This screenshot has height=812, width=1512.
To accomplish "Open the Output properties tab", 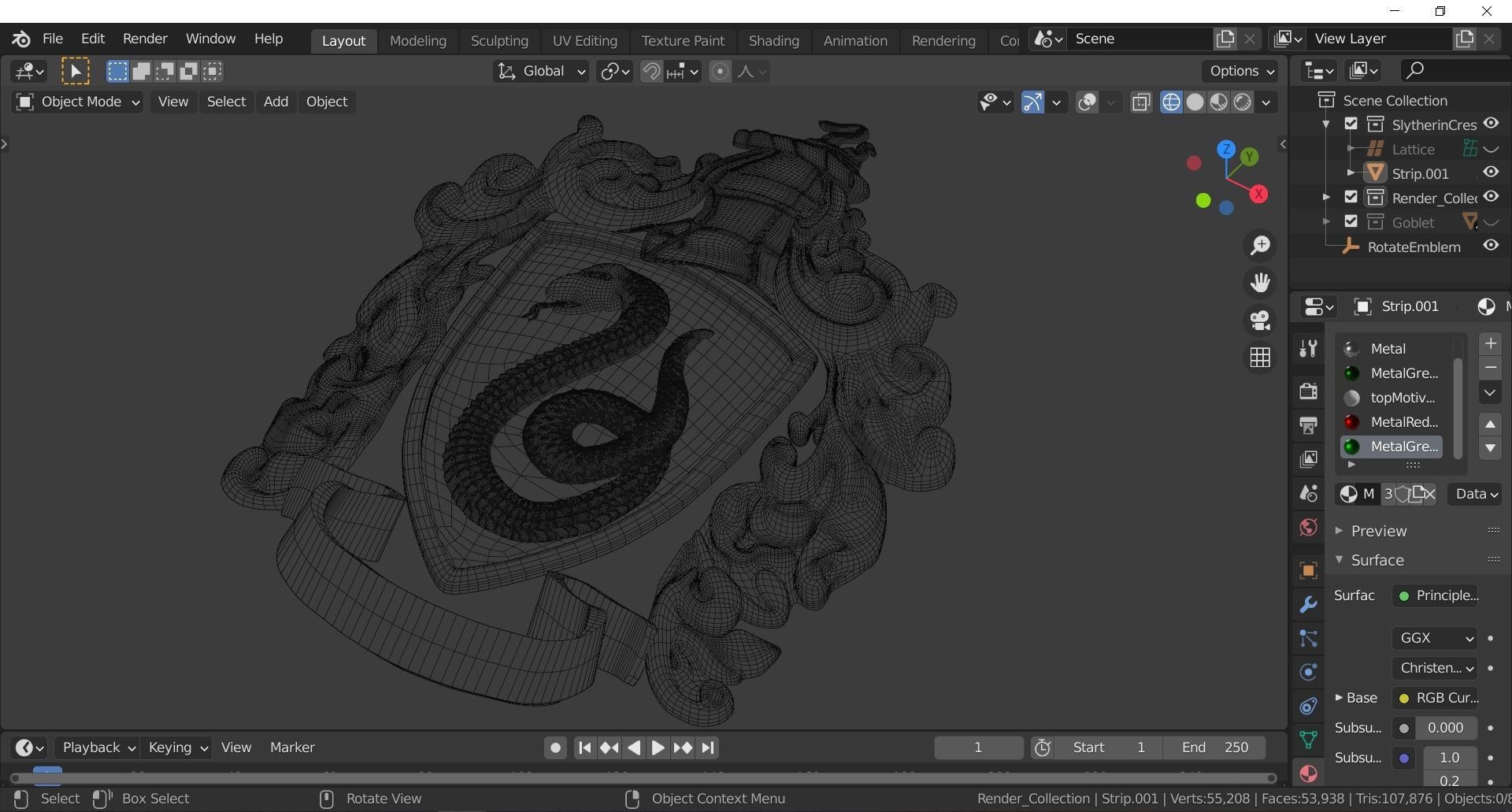I will (1308, 425).
